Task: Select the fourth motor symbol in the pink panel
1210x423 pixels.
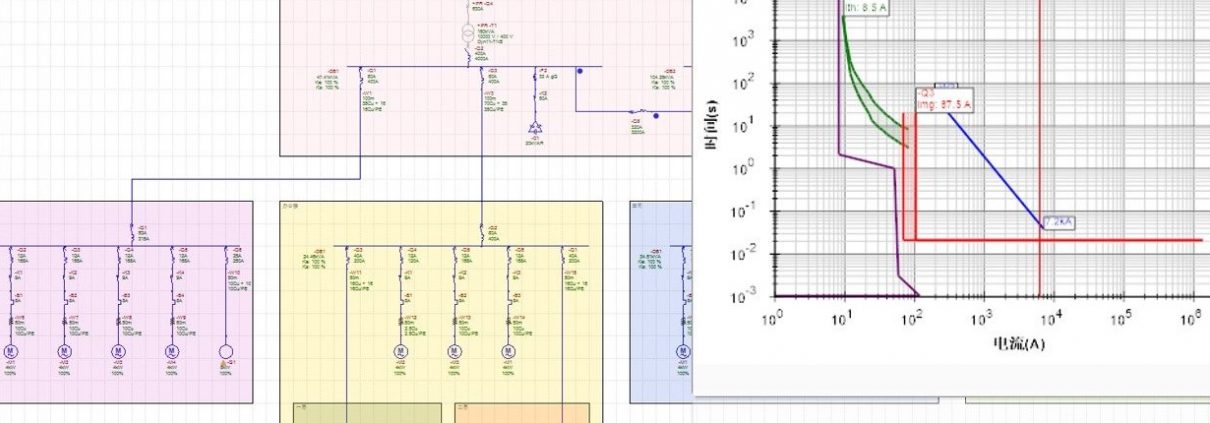Action: coord(171,351)
